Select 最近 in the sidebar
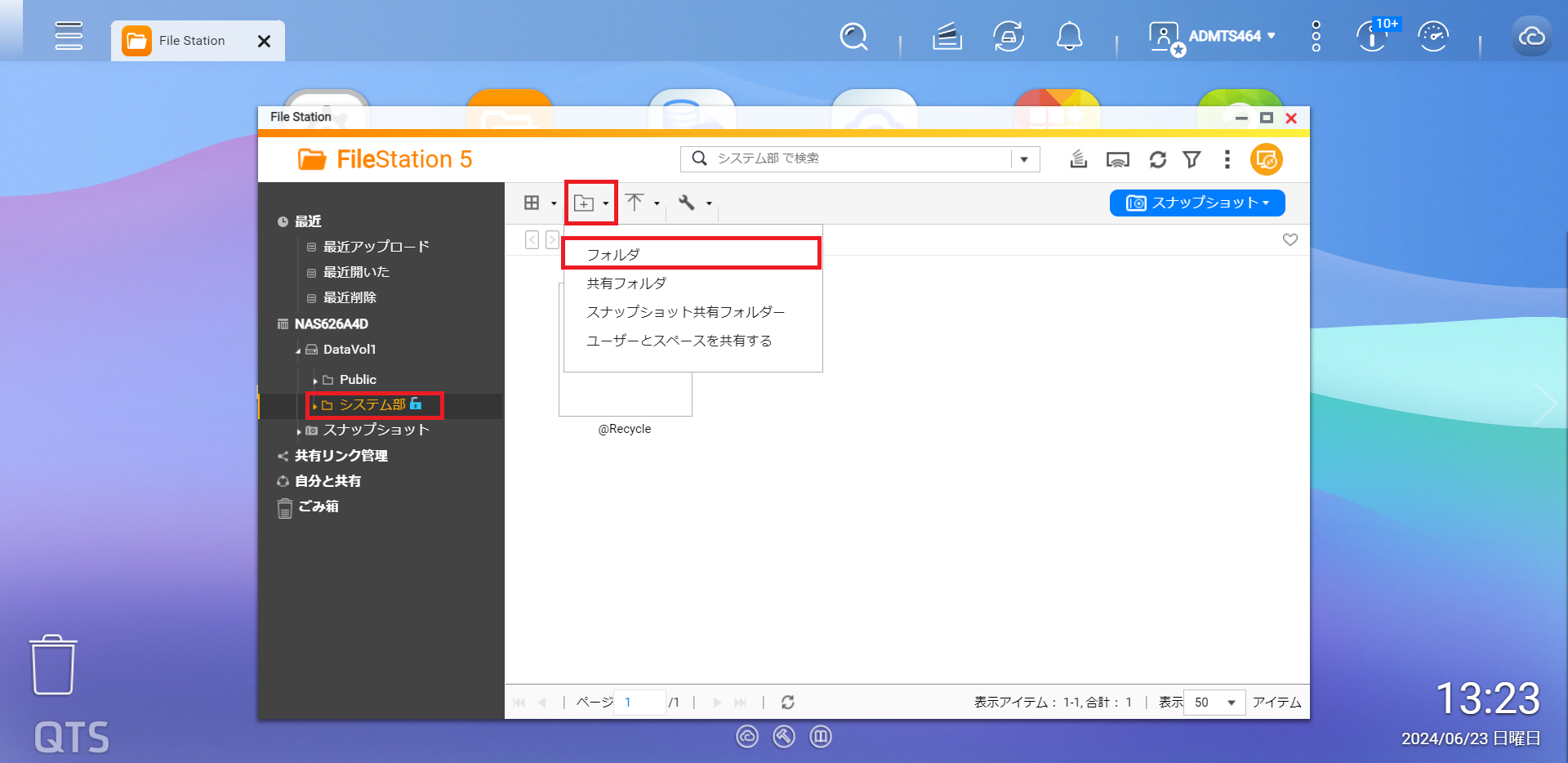Image resolution: width=1568 pixels, height=763 pixels. tap(308, 221)
